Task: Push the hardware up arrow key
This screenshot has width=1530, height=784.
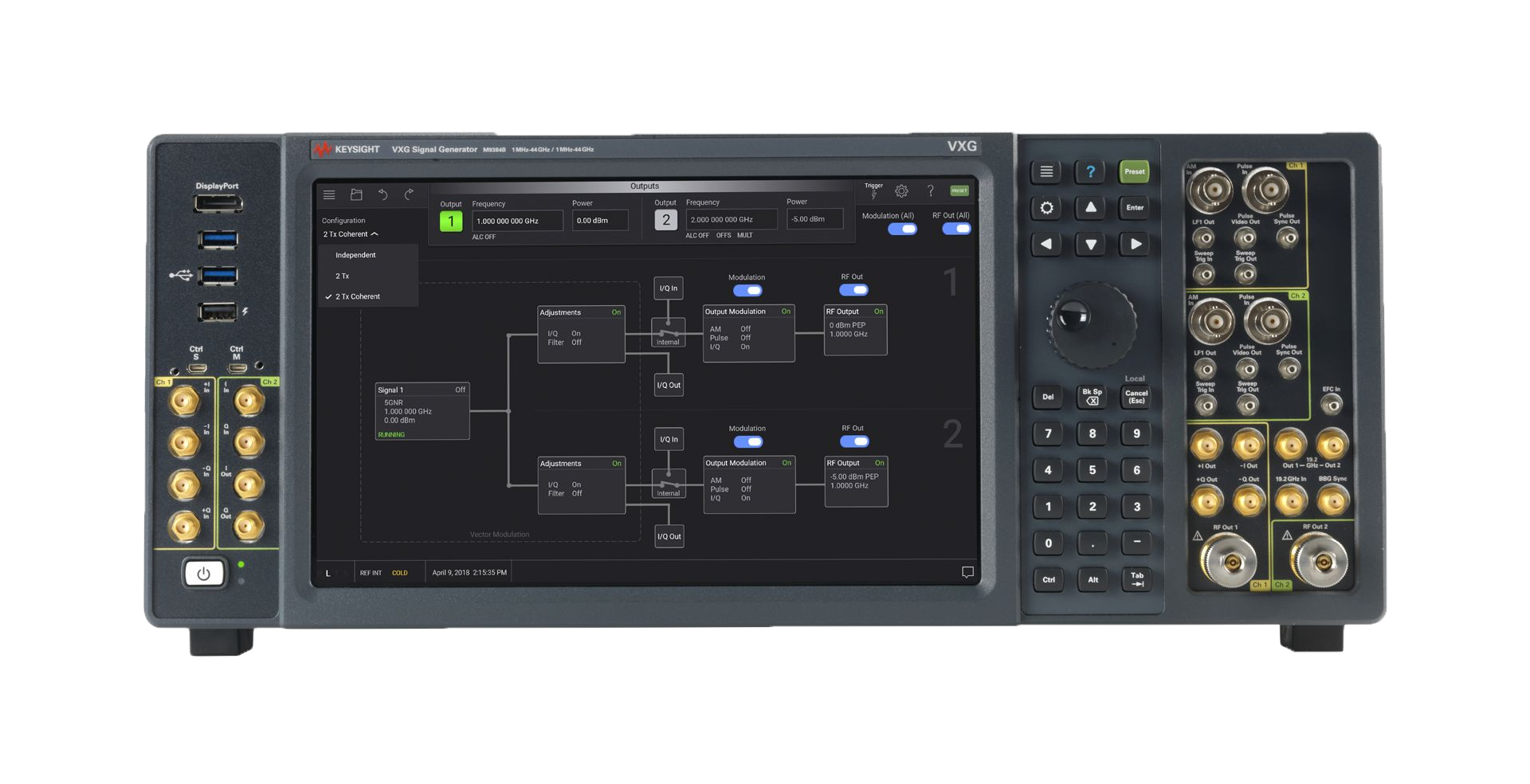Action: pos(1090,207)
